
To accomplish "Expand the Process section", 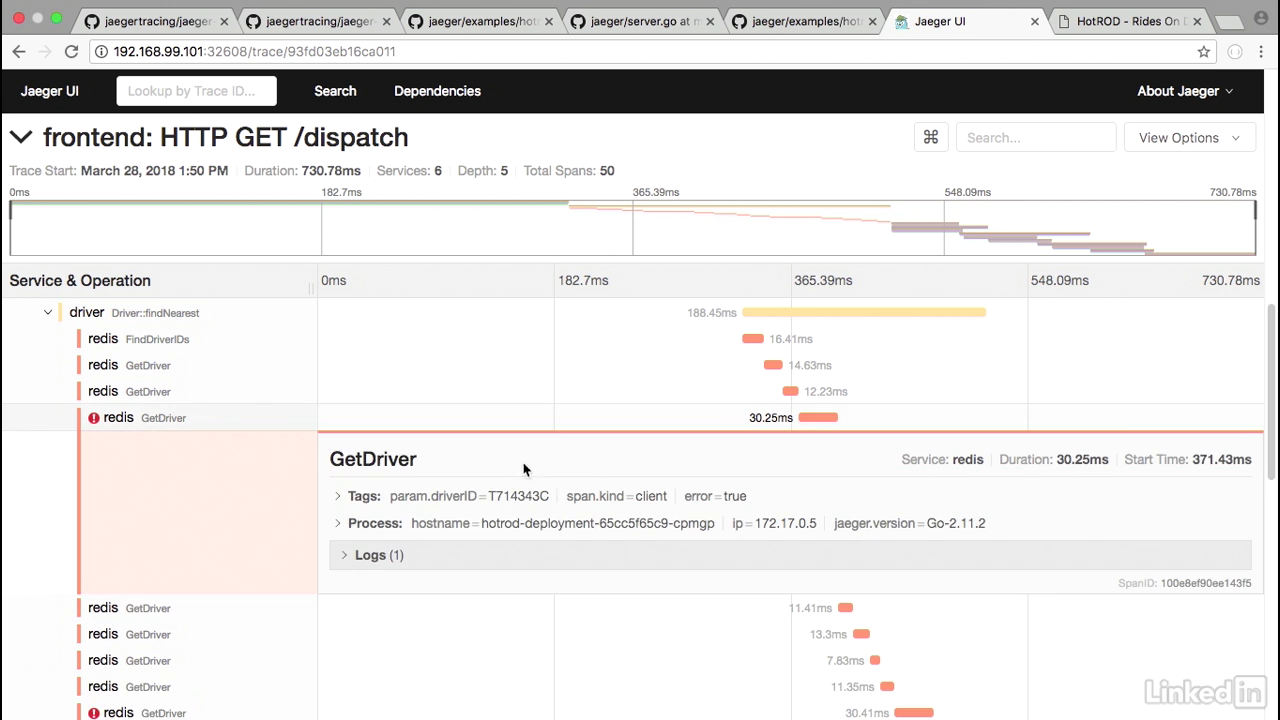I will pyautogui.click(x=338, y=523).
